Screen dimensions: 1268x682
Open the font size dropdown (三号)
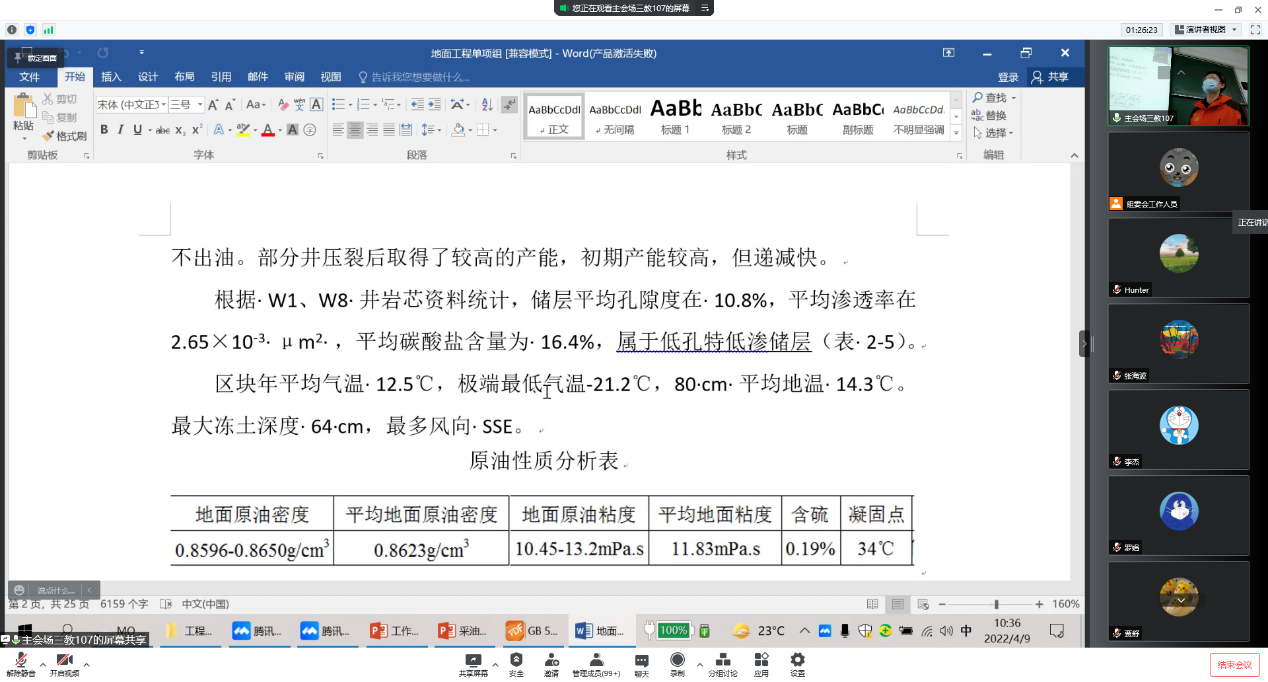point(200,104)
